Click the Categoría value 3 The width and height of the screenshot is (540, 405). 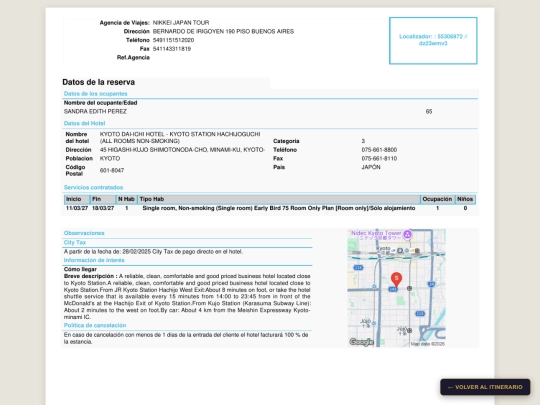(363, 141)
